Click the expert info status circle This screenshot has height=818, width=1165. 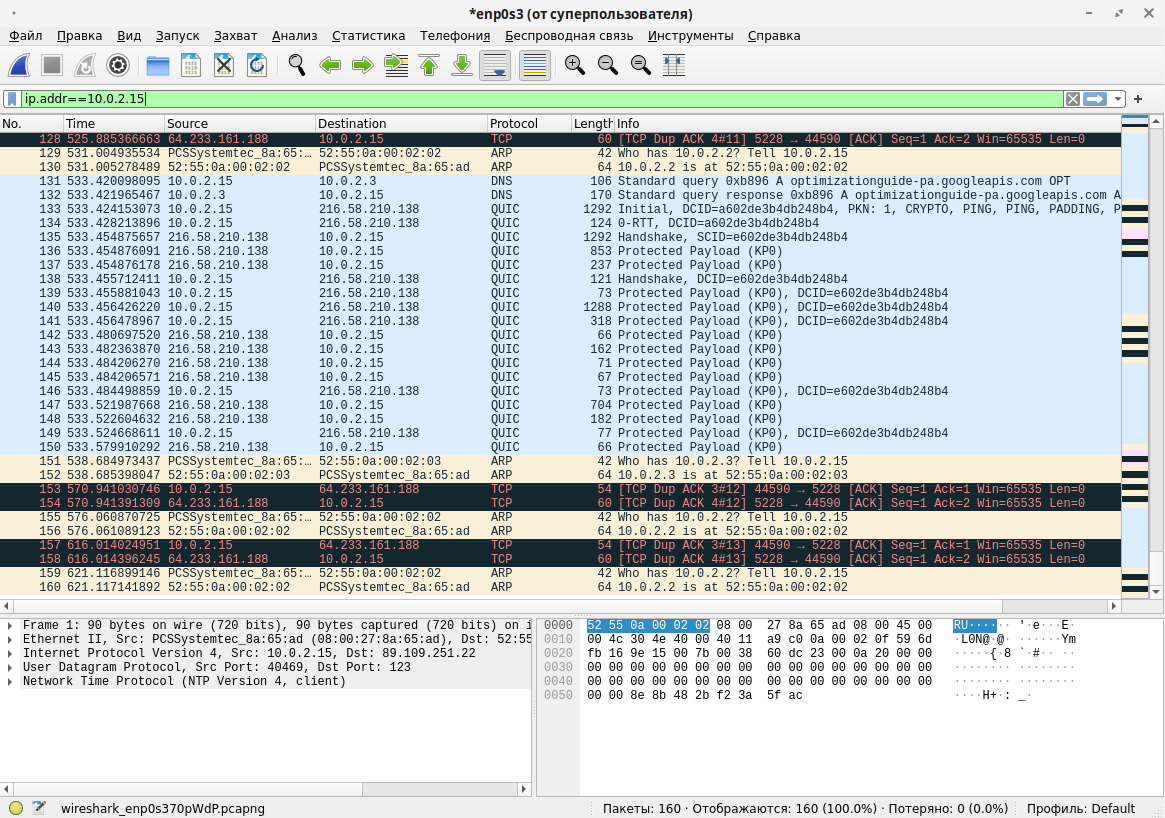[x=16, y=808]
